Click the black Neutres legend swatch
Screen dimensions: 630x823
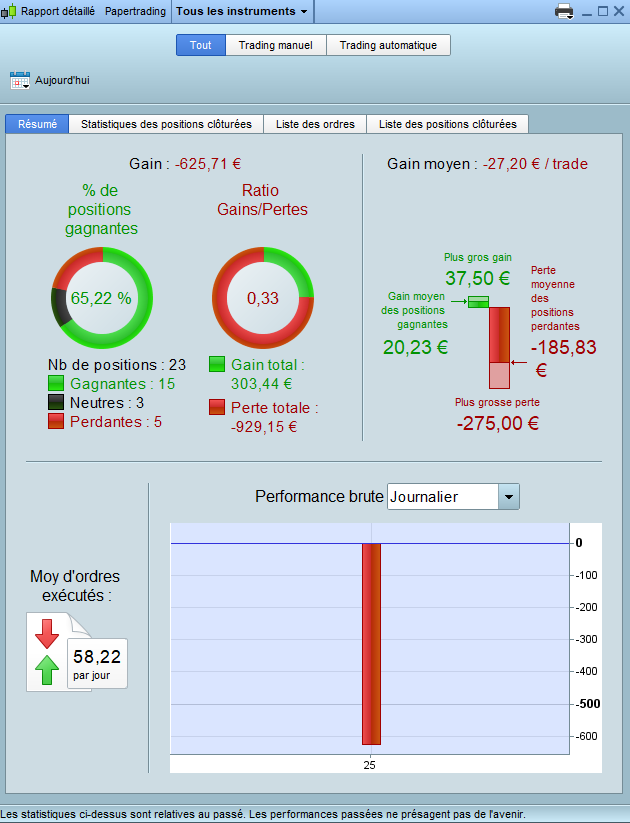56,402
